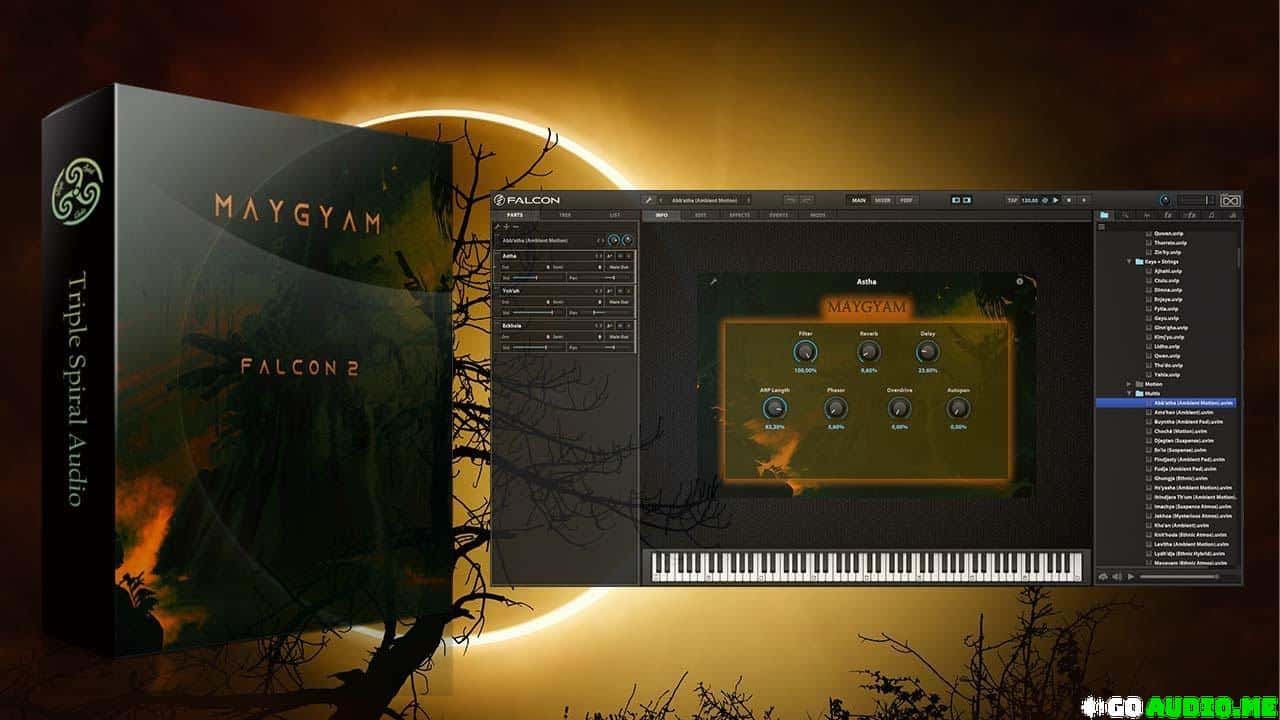Viewport: 1280px width, 720px height.
Task: Click the Filter knob
Action: (x=805, y=352)
